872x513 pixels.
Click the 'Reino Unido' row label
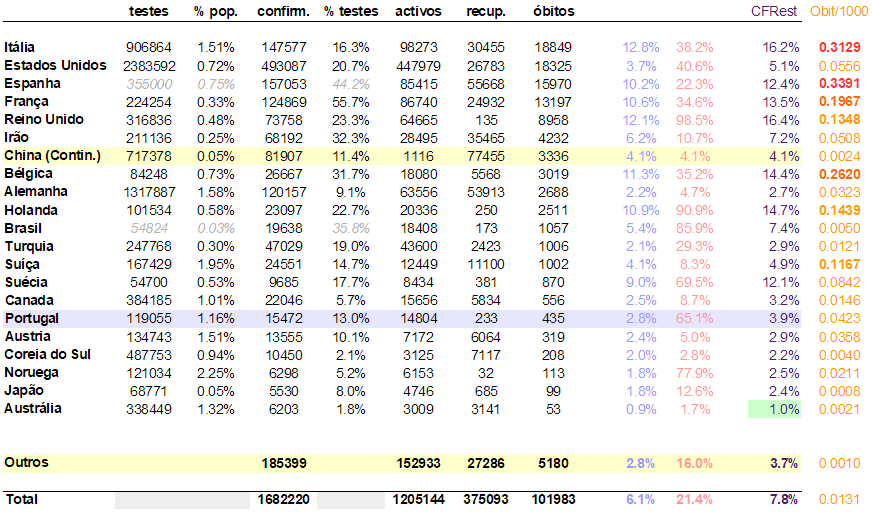pyautogui.click(x=44, y=120)
